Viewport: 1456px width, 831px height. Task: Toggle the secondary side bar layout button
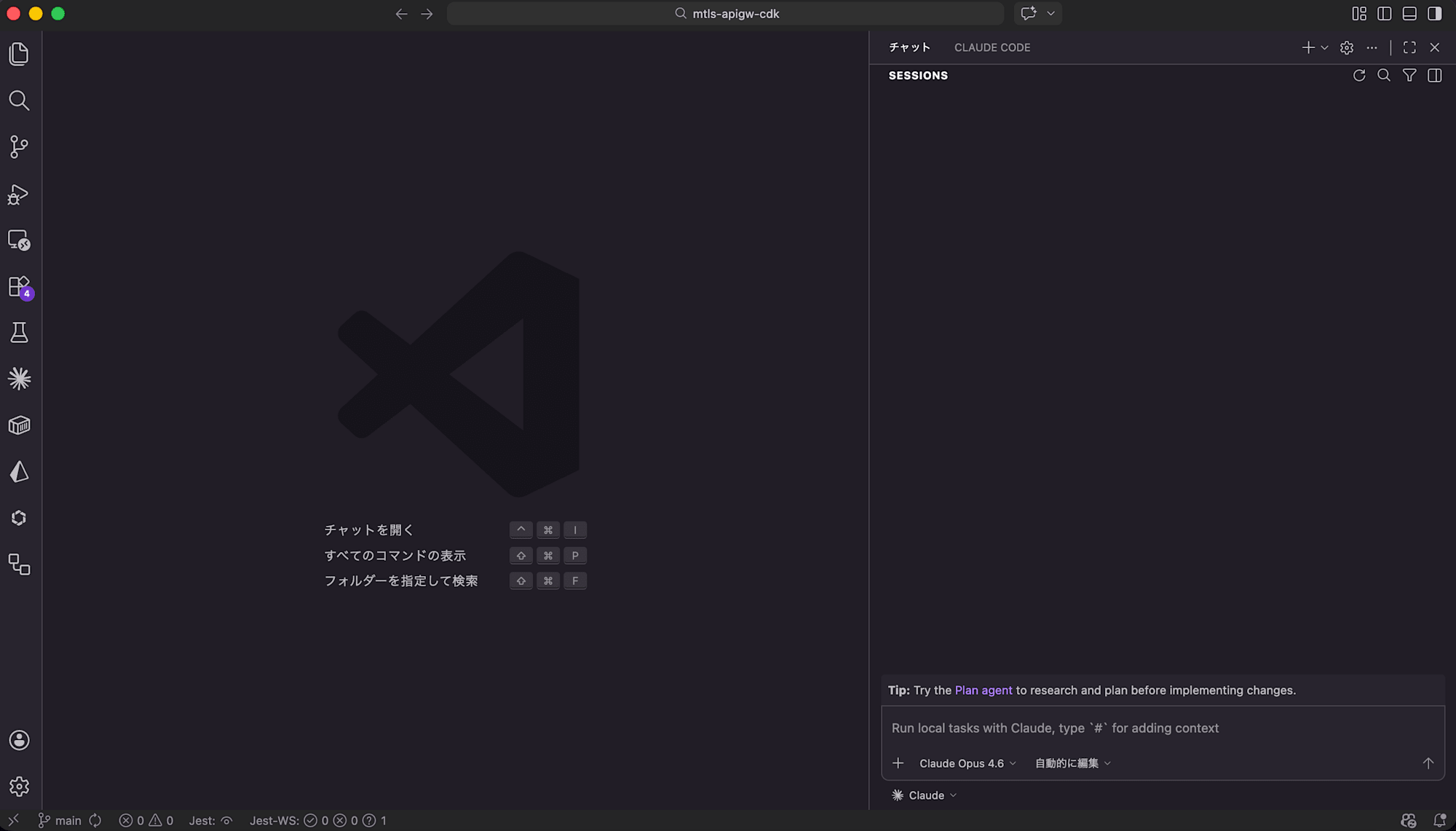pyautogui.click(x=1434, y=14)
